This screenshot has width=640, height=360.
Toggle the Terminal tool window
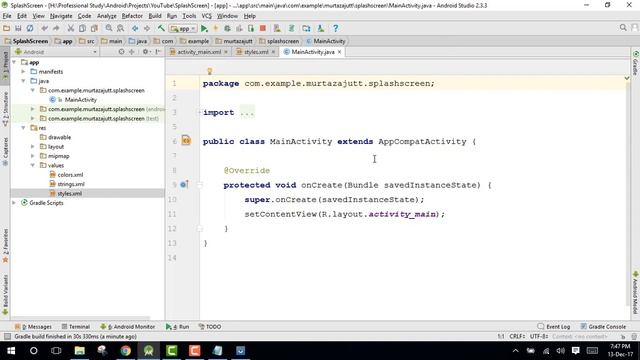point(76,327)
